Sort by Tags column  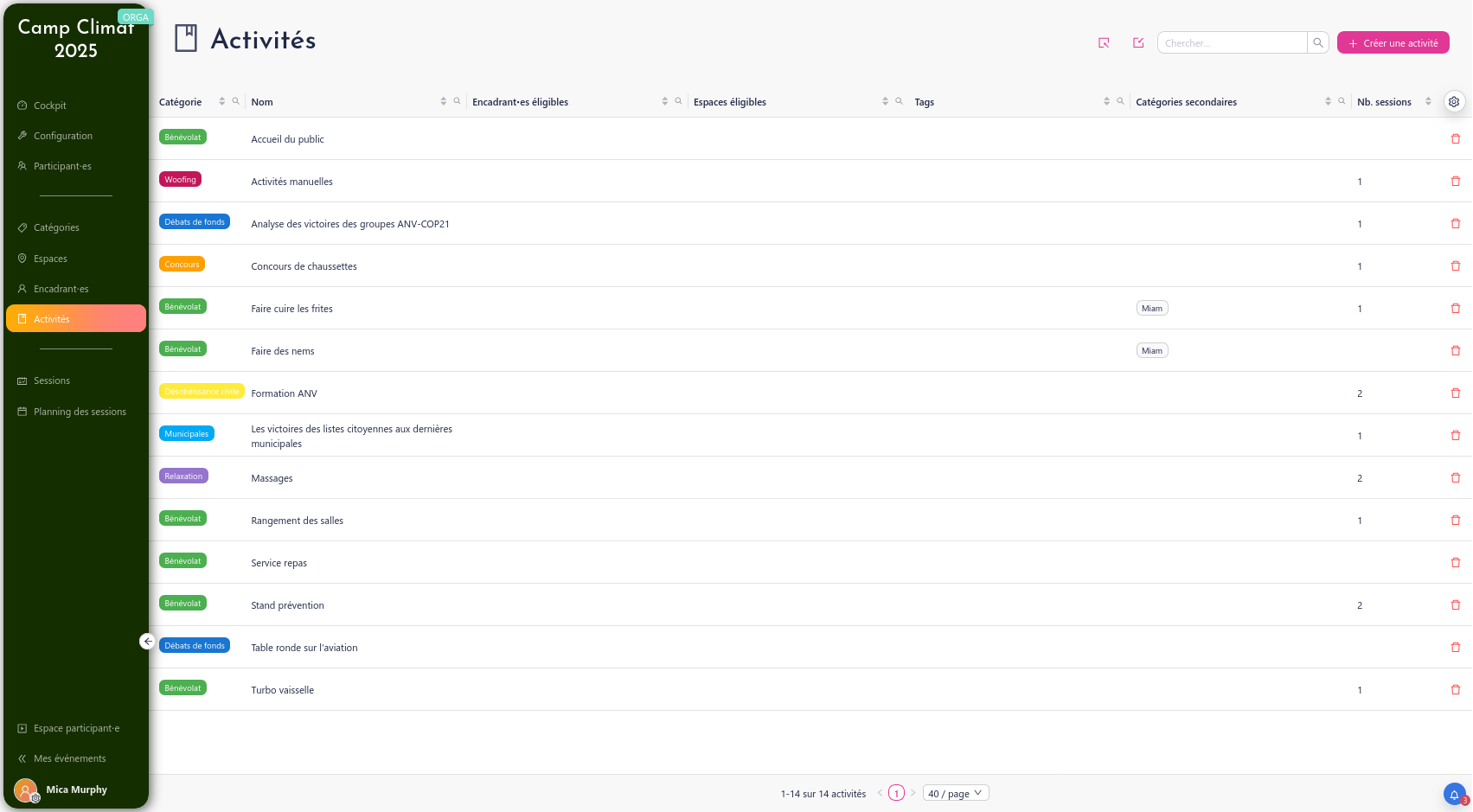(1106, 102)
